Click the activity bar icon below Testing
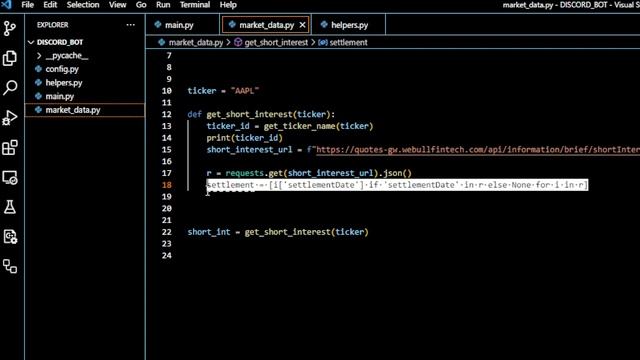This screenshot has width=640, height=360. pos(10,237)
